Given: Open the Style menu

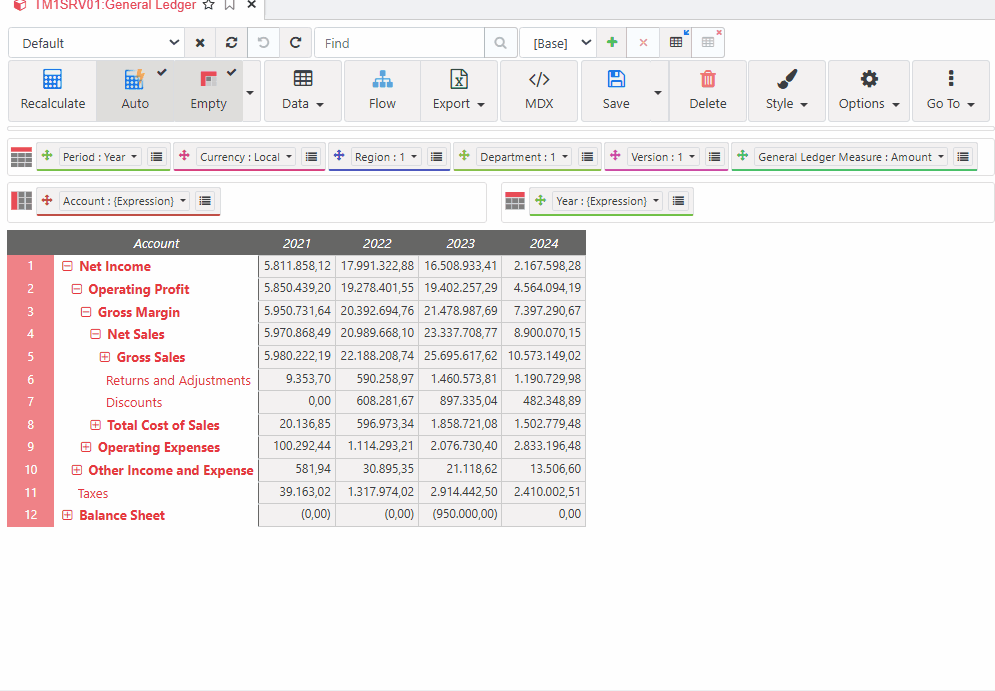Looking at the screenshot, I should point(786,90).
